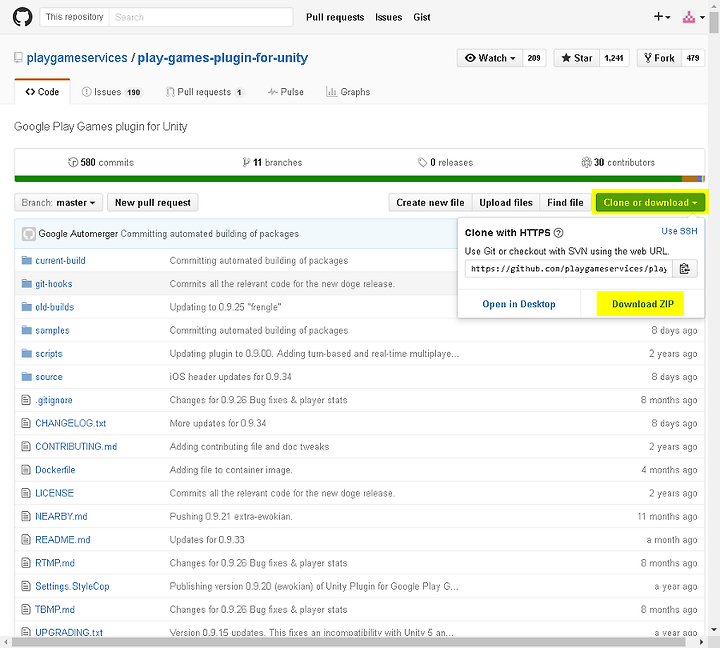Focus the repository search field
The image size is (720, 648).
point(201,17)
